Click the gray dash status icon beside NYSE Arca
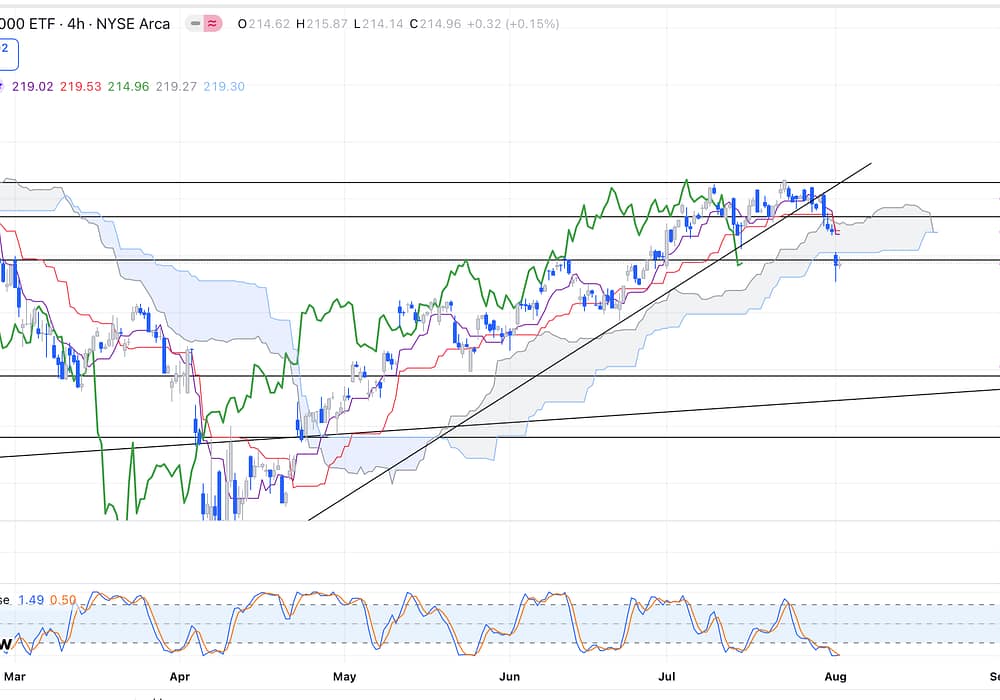The width and height of the screenshot is (1000, 700). 195,24
